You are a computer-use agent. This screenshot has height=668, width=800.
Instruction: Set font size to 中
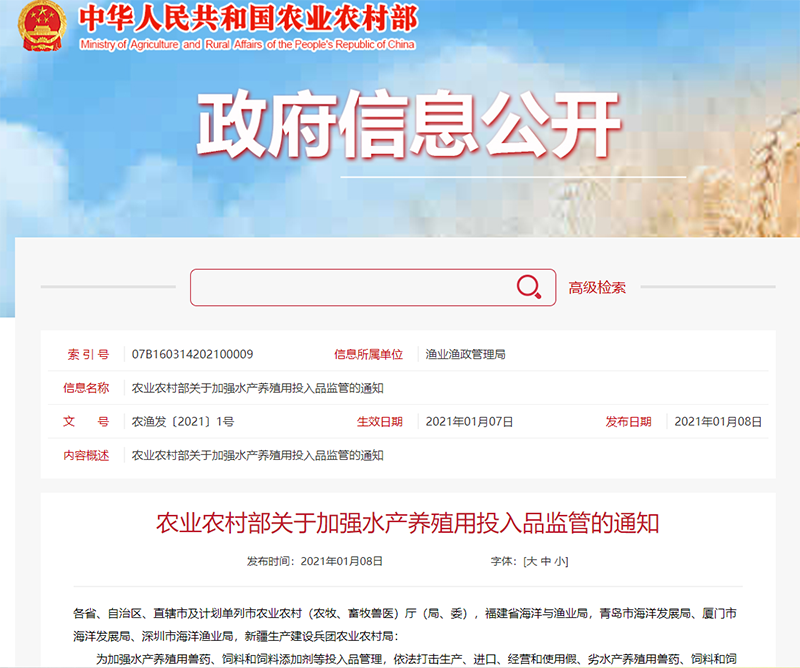click(545, 561)
